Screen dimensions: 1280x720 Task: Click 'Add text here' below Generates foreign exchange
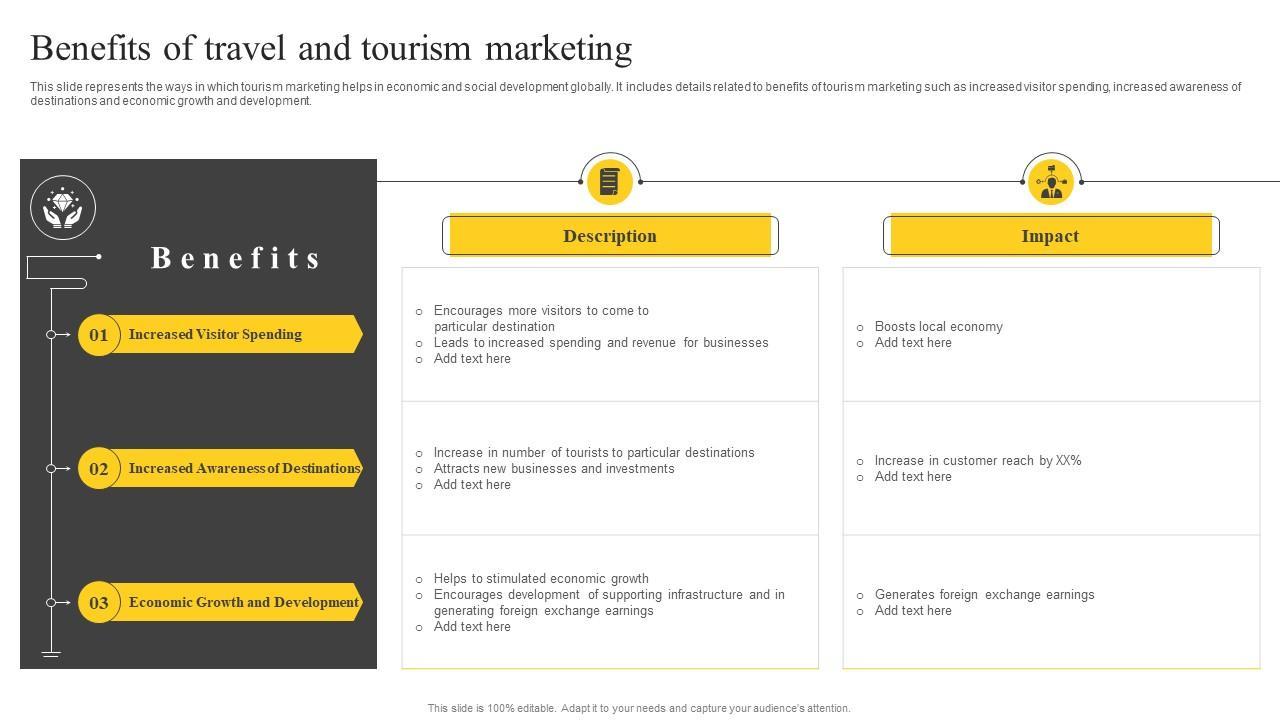[x=913, y=611]
